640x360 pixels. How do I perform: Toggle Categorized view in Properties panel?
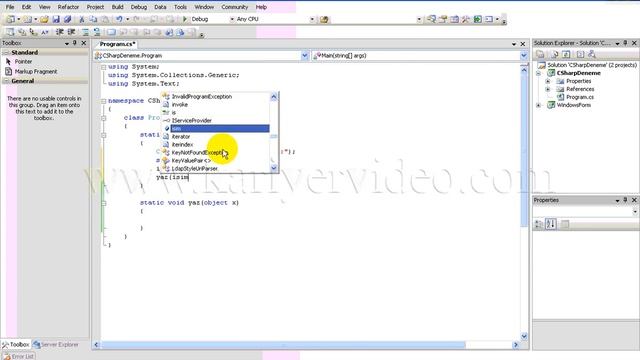pos(539,224)
